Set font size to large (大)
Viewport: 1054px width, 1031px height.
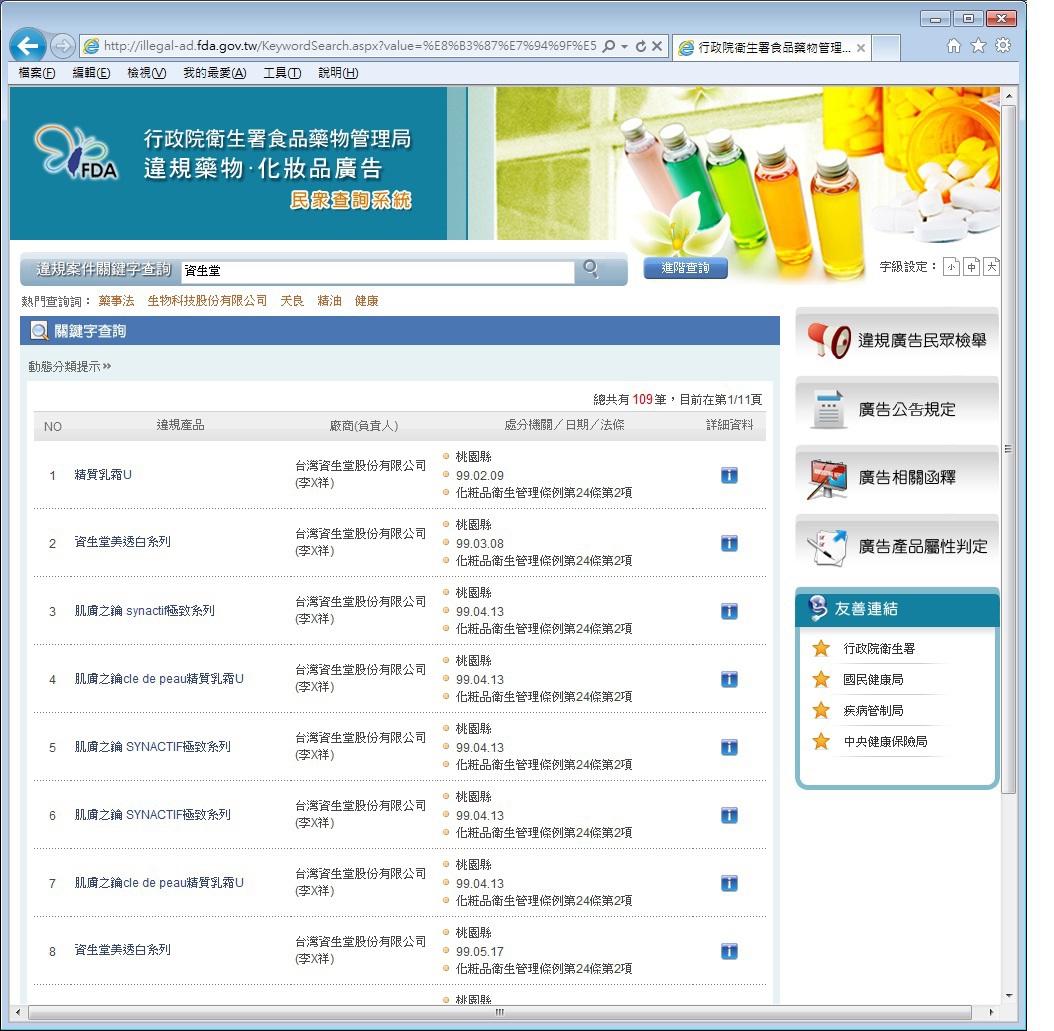[991, 267]
